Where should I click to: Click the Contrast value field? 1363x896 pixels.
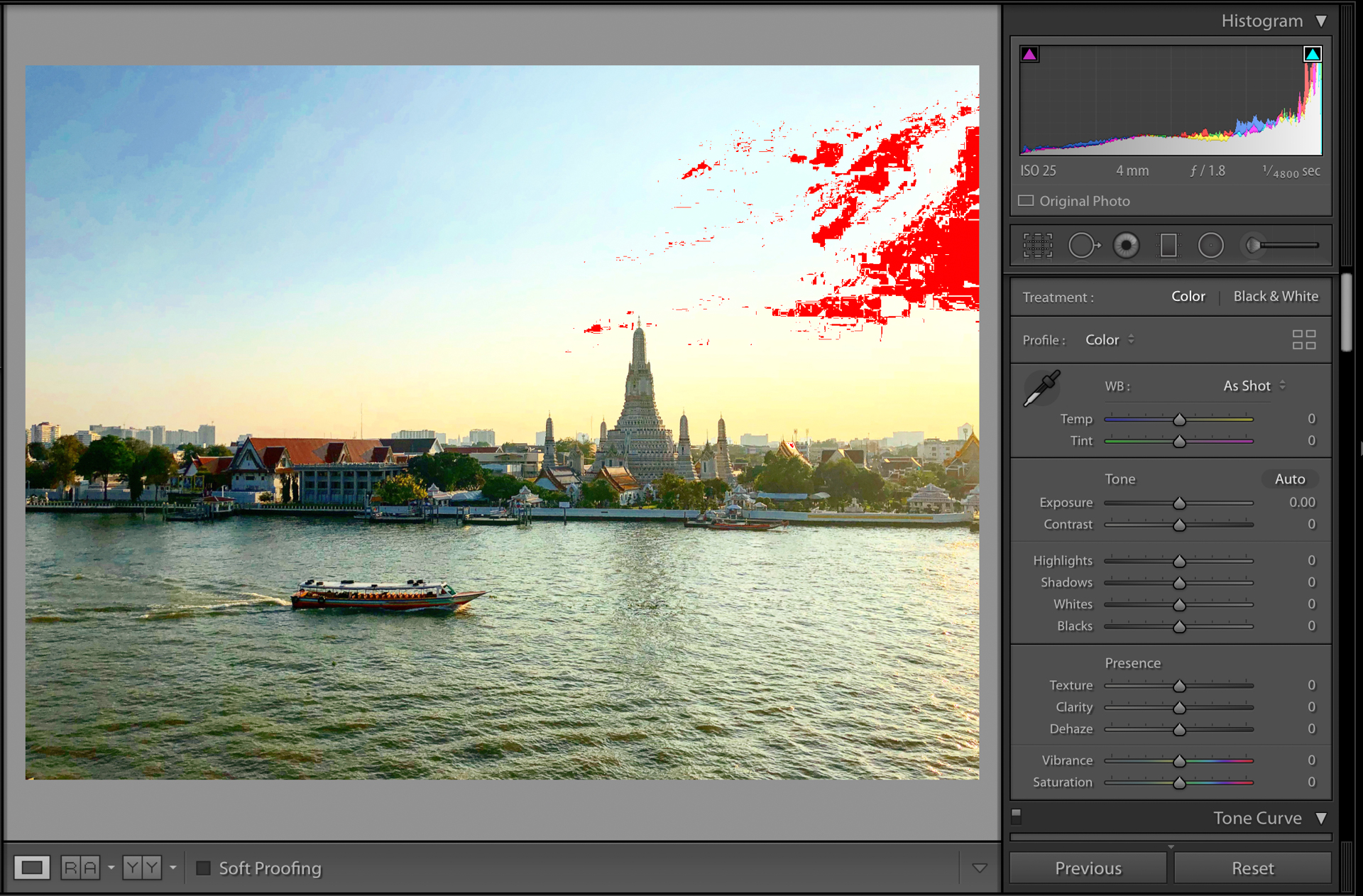tap(1311, 525)
